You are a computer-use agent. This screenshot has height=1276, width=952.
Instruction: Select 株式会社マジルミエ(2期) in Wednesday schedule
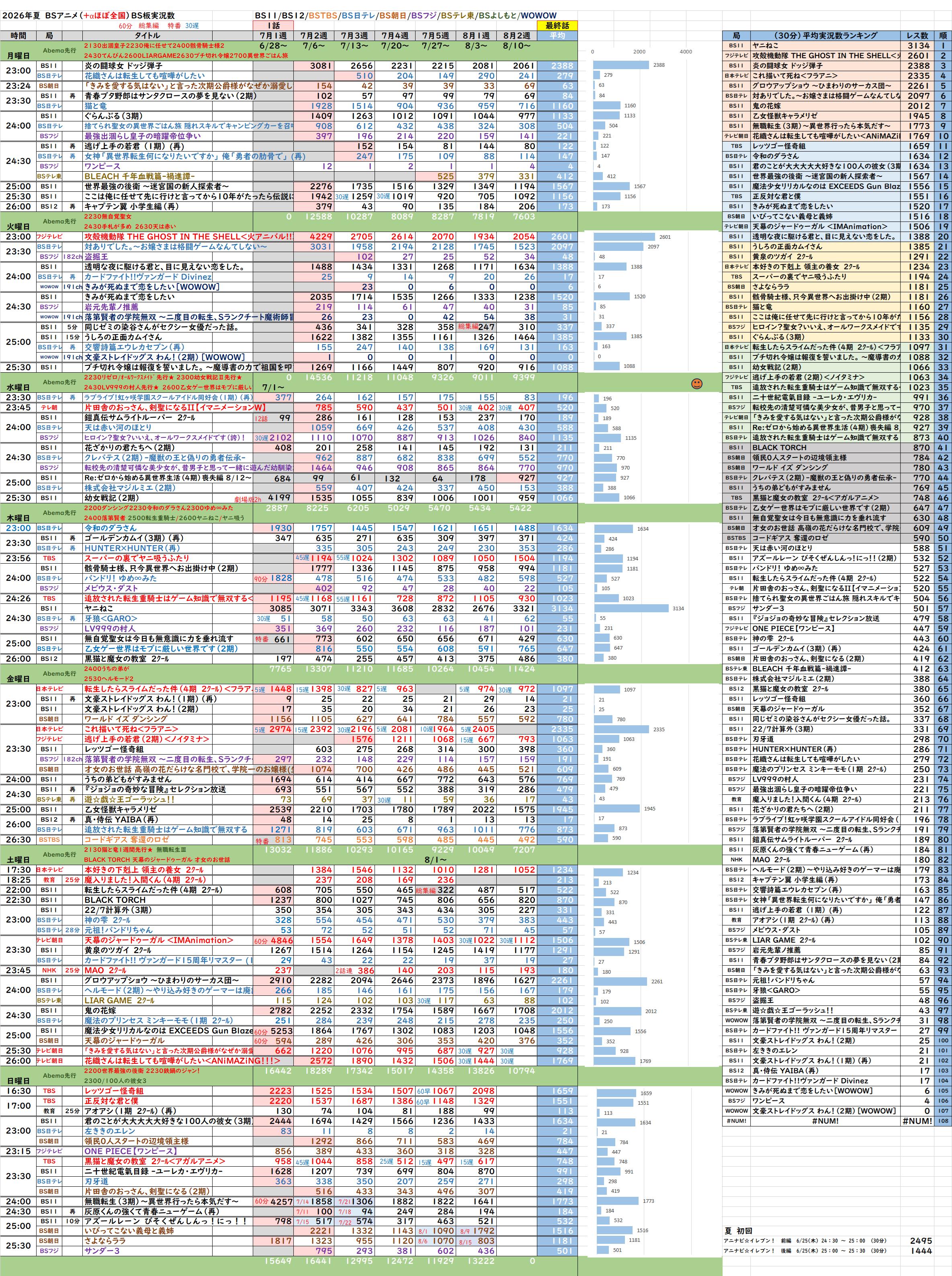(x=130, y=488)
